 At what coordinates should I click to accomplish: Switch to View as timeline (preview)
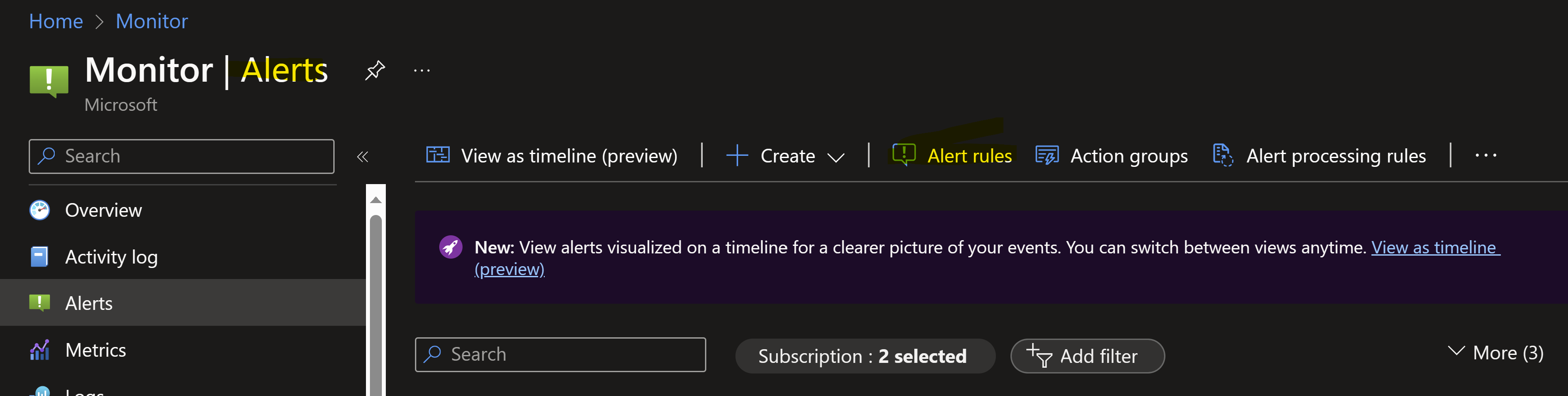[551, 156]
